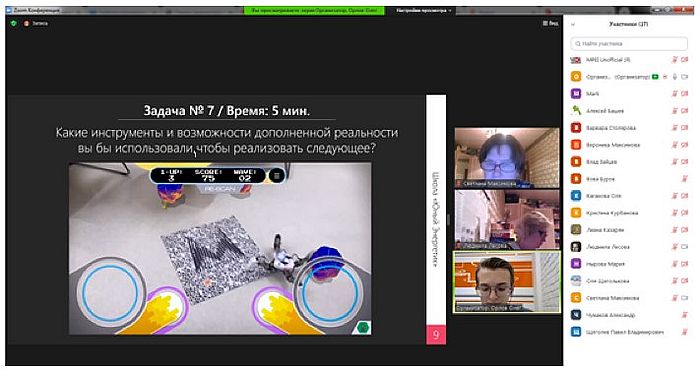The height and width of the screenshot is (370, 700).
Task: Click Вероника Максимова's orange avatar
Action: coord(576,145)
